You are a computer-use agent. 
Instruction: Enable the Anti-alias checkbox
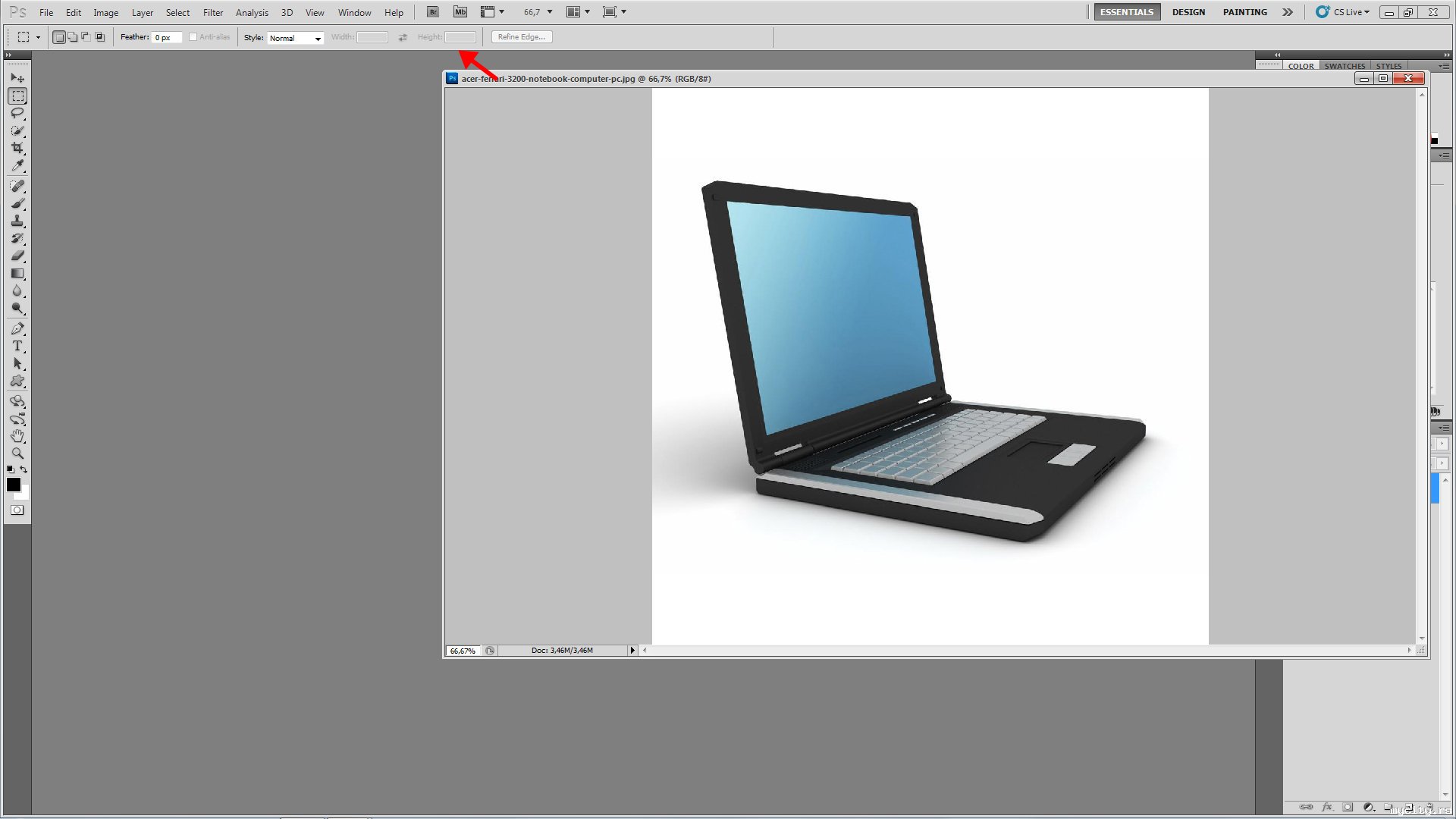pyautogui.click(x=193, y=37)
